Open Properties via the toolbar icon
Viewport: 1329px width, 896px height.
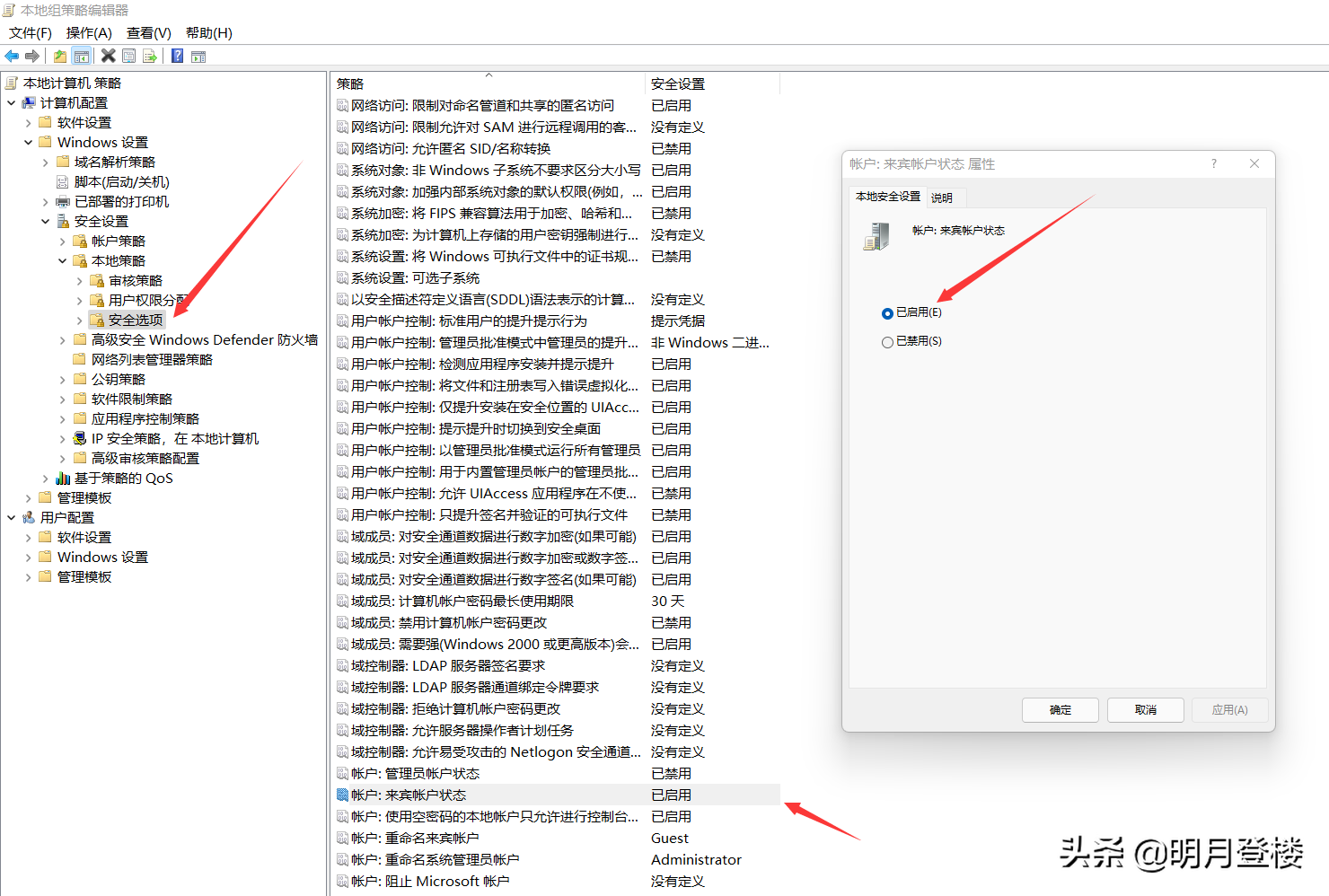[x=129, y=56]
